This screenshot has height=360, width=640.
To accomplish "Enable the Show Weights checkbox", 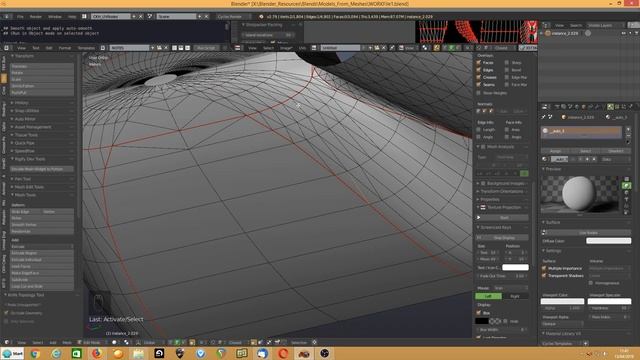I will [478, 93].
